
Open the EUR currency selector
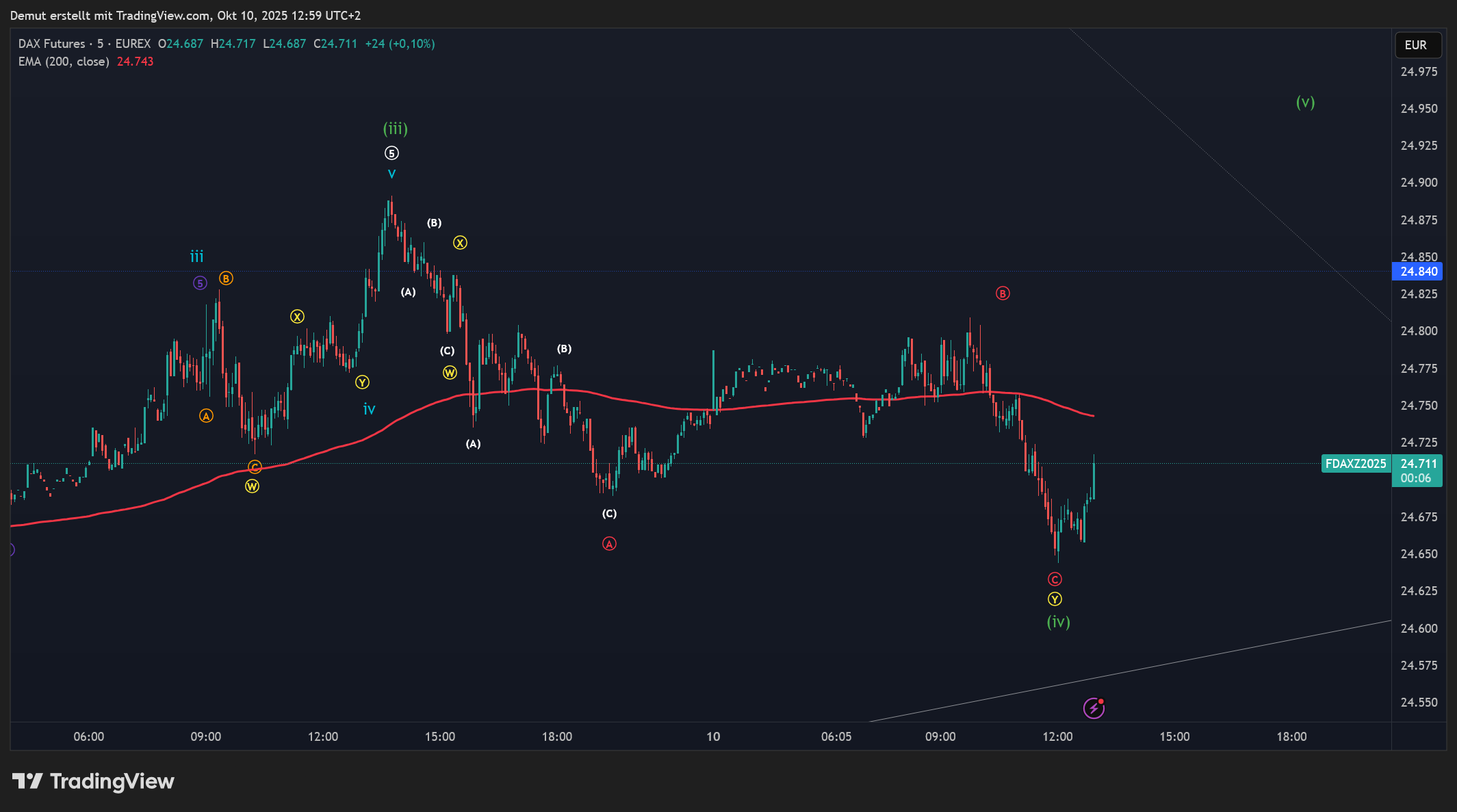1418,45
